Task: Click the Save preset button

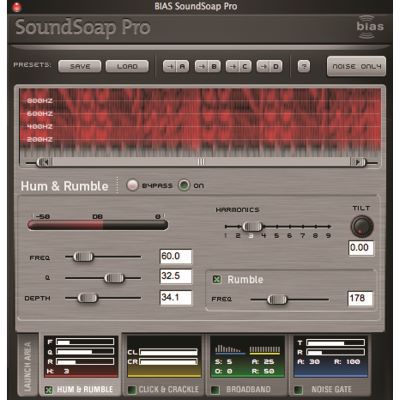Action: (80, 66)
